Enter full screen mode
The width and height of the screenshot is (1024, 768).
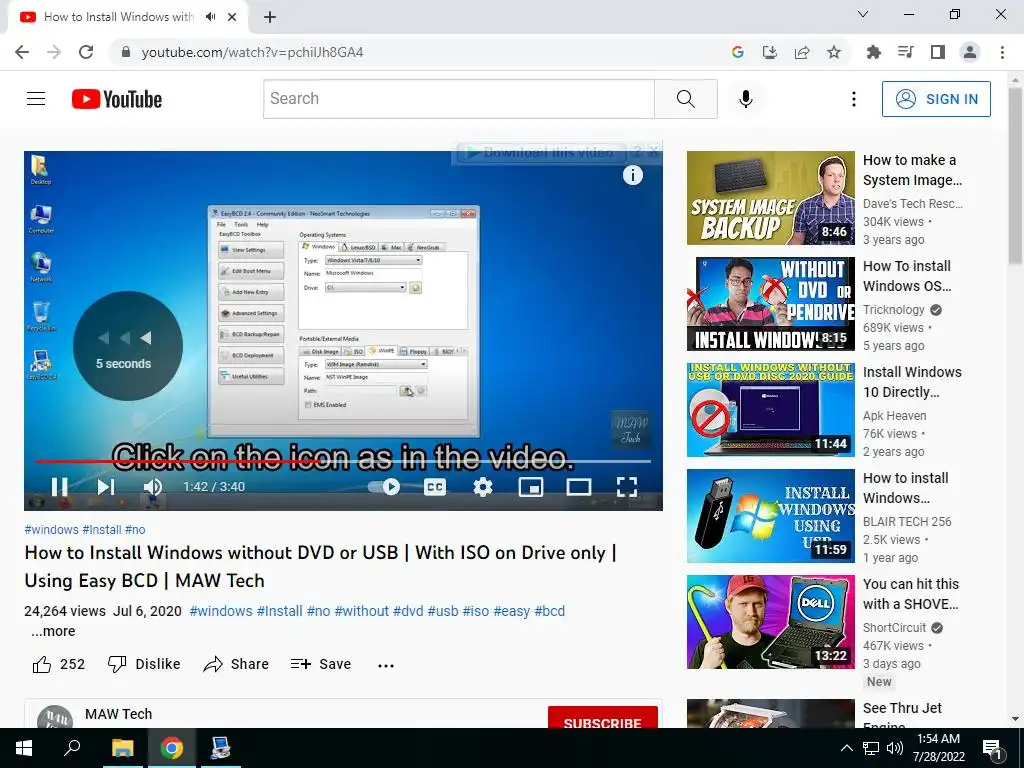tap(627, 487)
